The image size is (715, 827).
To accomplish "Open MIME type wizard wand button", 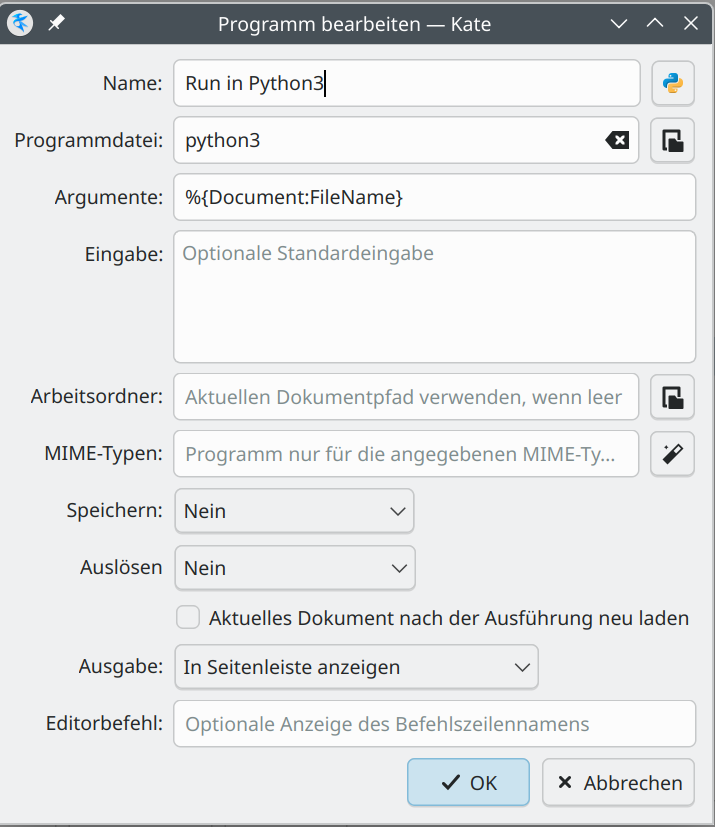I will click(x=672, y=454).
